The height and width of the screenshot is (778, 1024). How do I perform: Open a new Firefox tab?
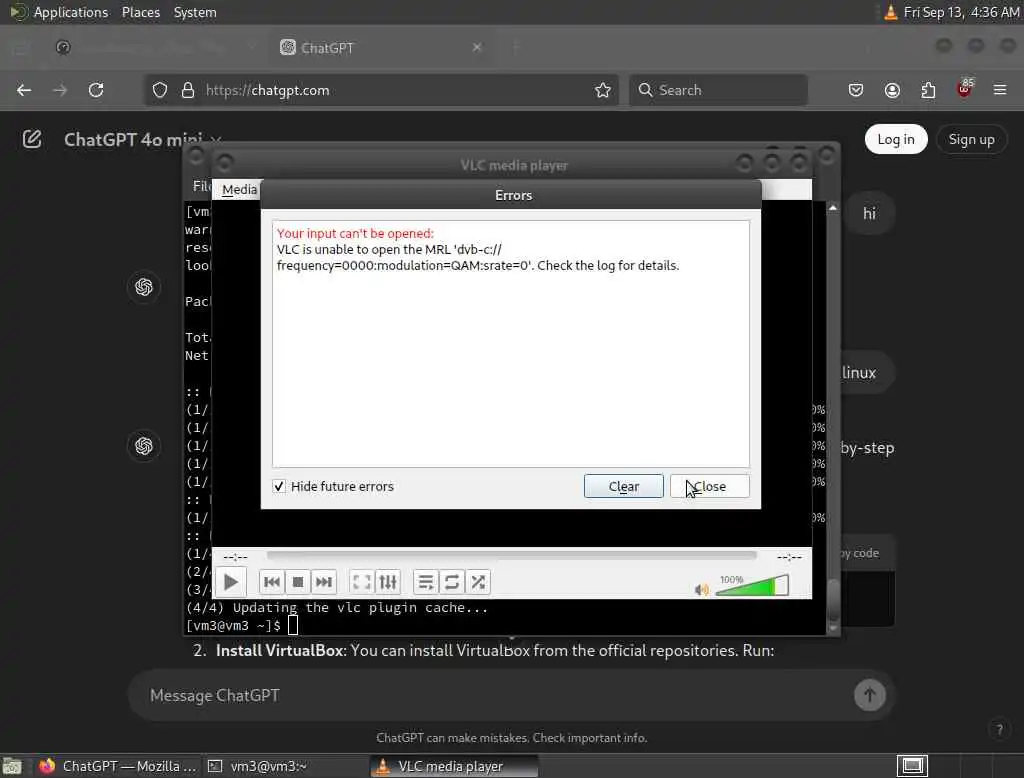click(515, 47)
